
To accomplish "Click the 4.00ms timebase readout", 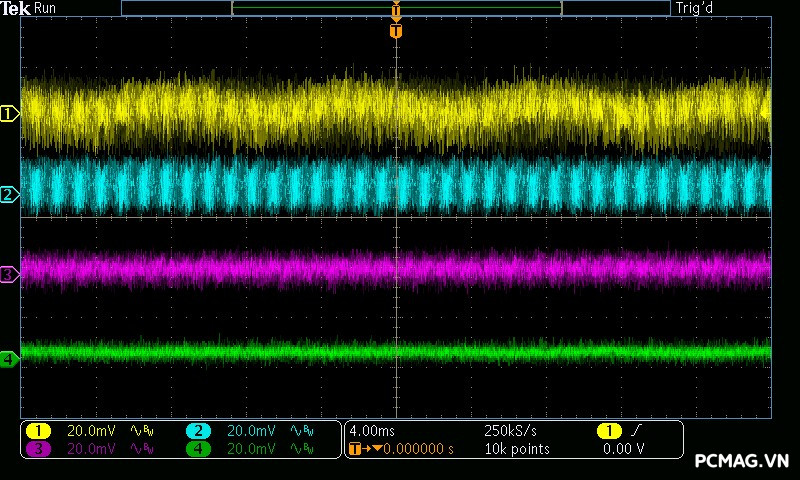I will pos(372,431).
